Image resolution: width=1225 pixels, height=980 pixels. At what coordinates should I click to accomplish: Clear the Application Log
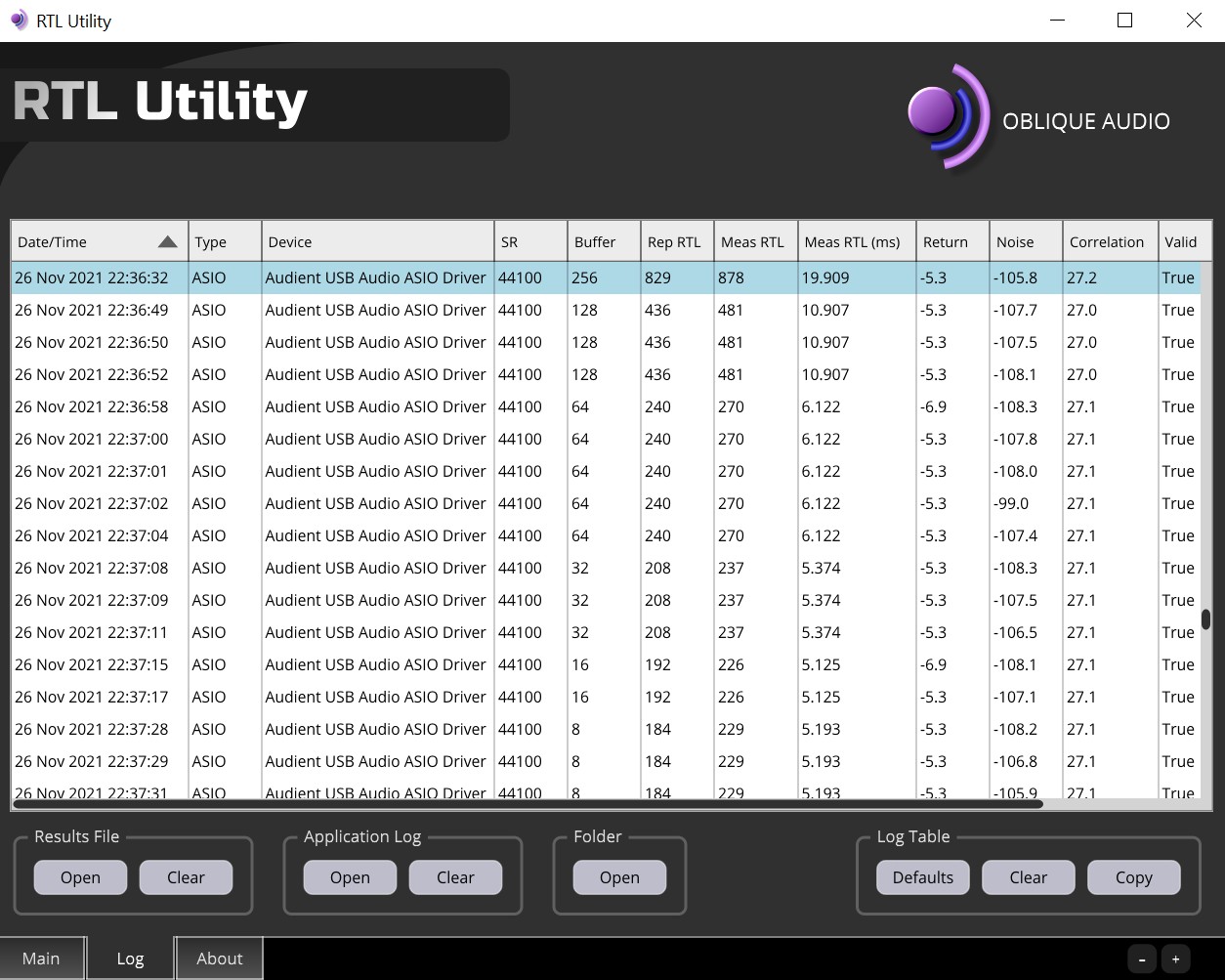click(455, 877)
